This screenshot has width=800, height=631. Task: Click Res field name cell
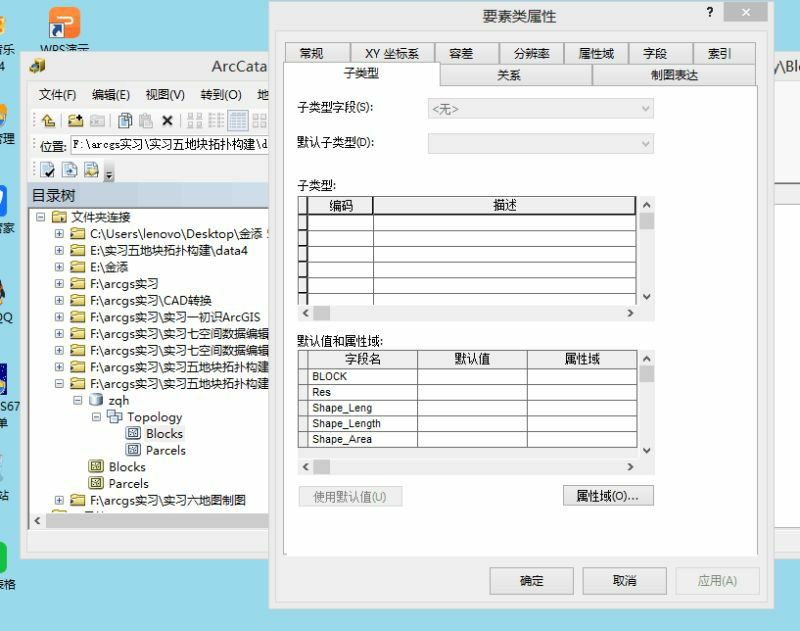(363, 392)
